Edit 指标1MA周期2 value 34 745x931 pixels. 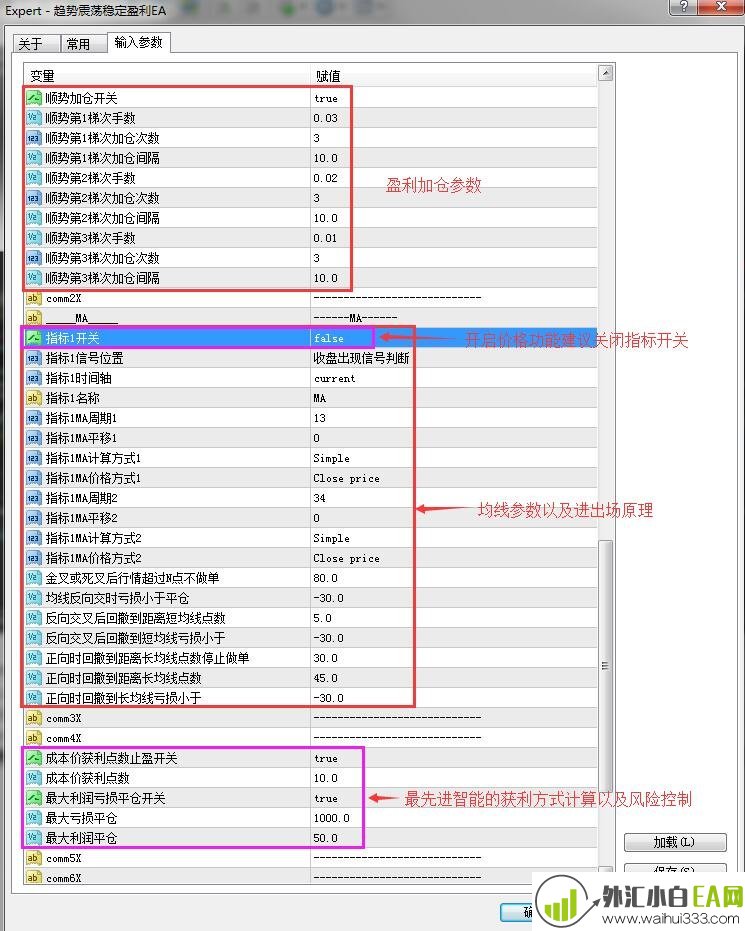pyautogui.click(x=319, y=498)
